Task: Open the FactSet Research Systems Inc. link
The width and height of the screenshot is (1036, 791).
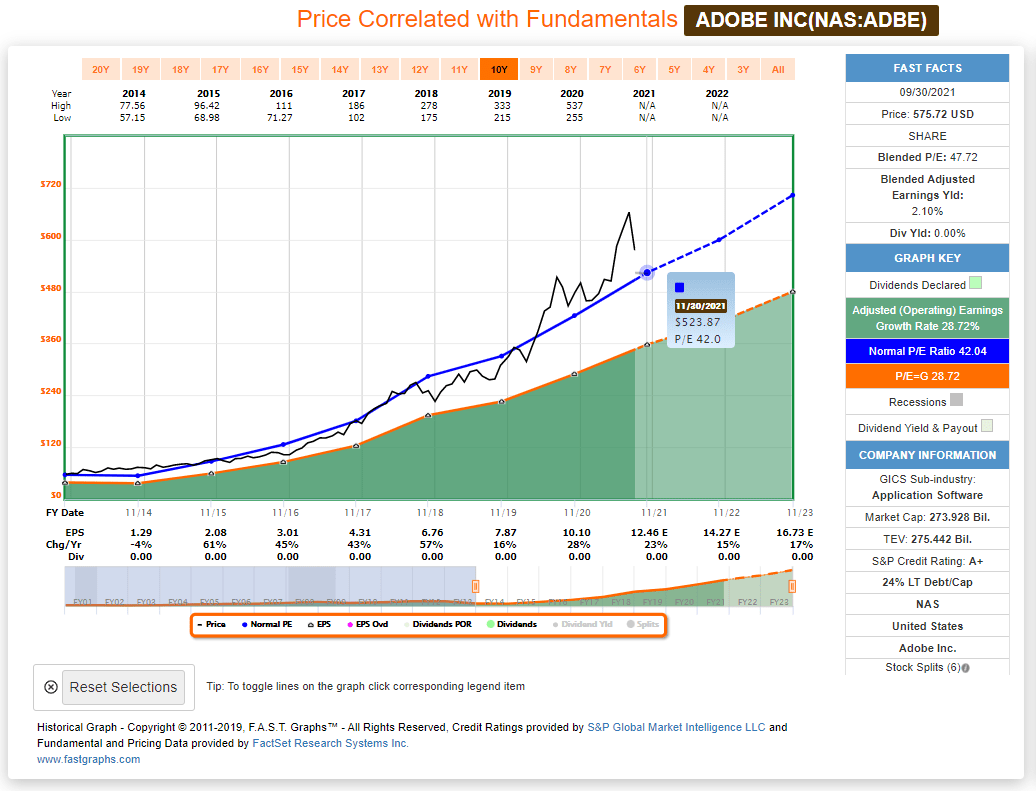Action: (330, 743)
